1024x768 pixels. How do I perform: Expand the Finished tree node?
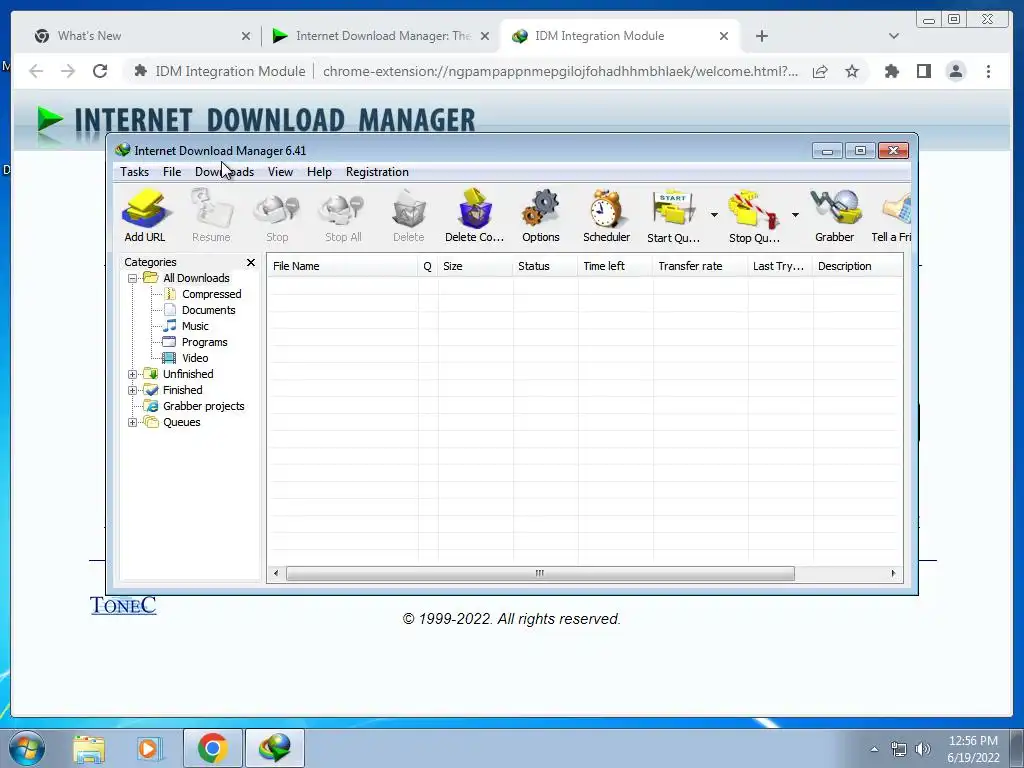coord(133,391)
